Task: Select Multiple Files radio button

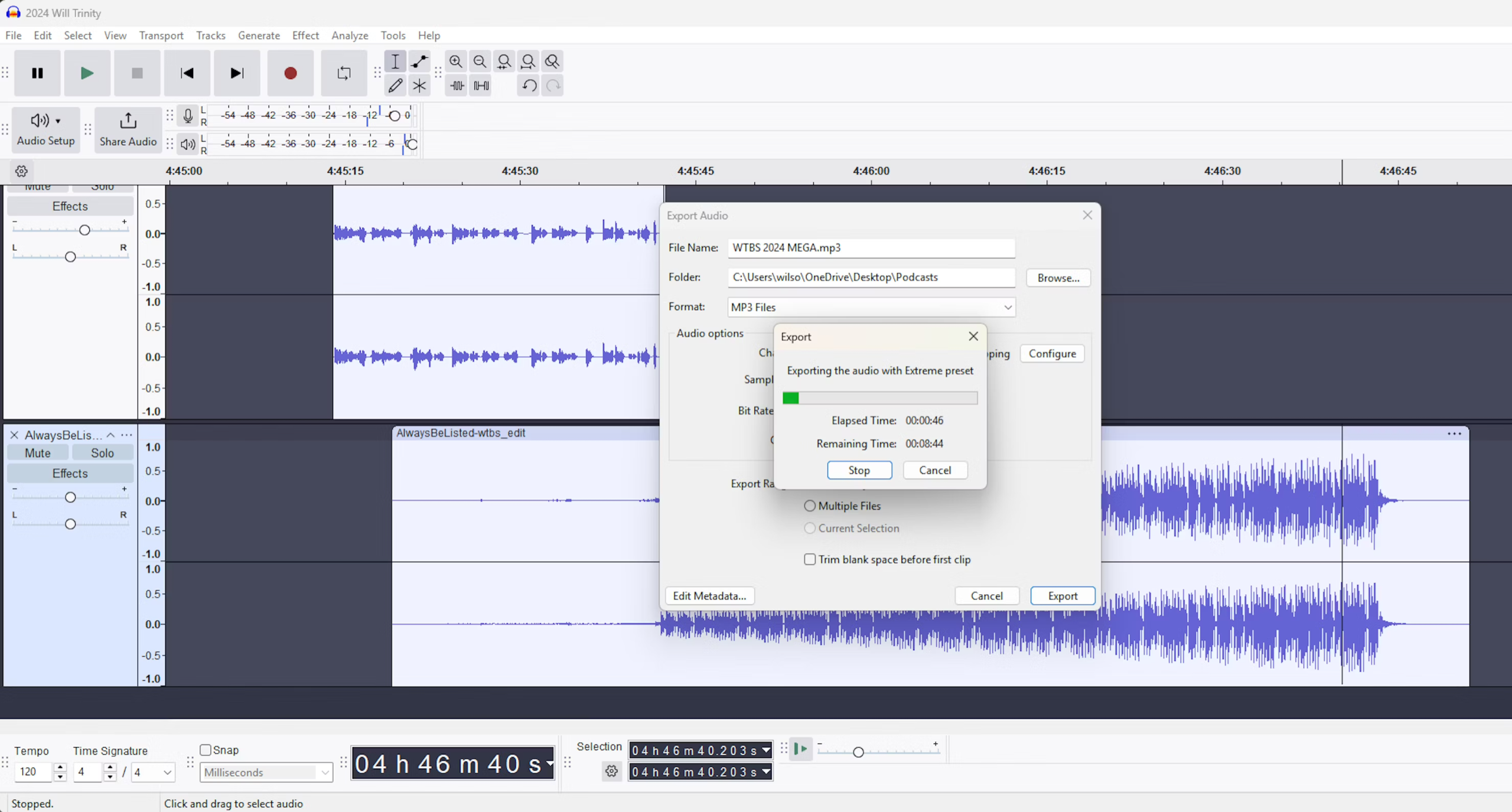Action: coord(810,505)
